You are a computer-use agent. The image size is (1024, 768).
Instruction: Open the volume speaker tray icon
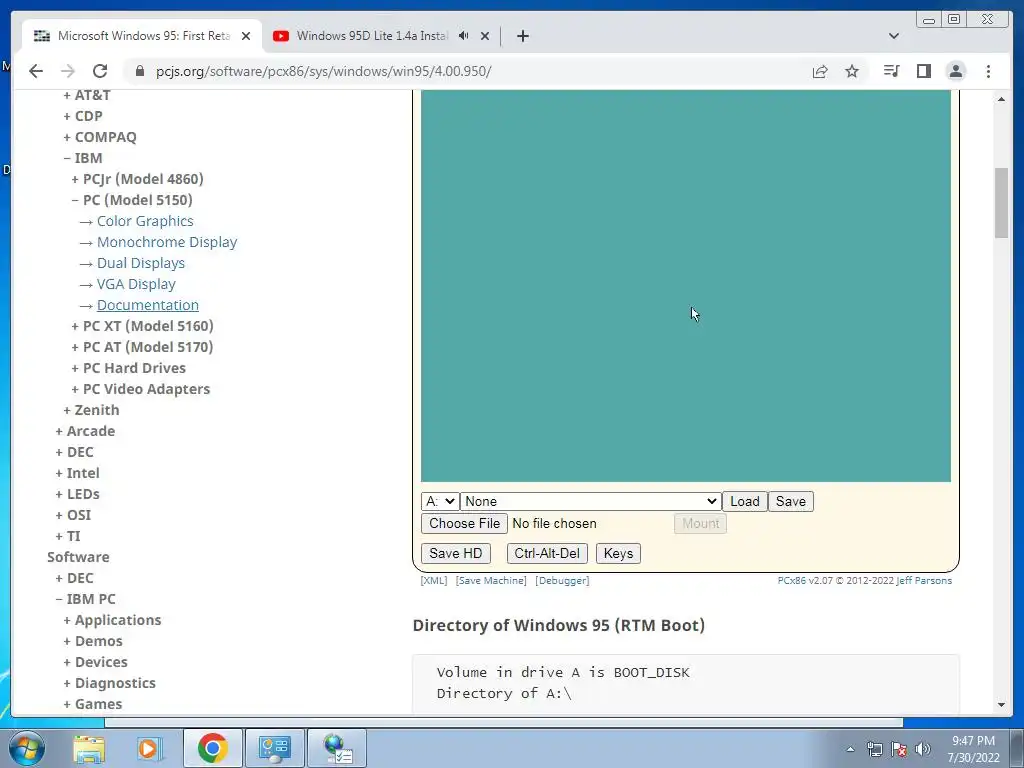[923, 749]
